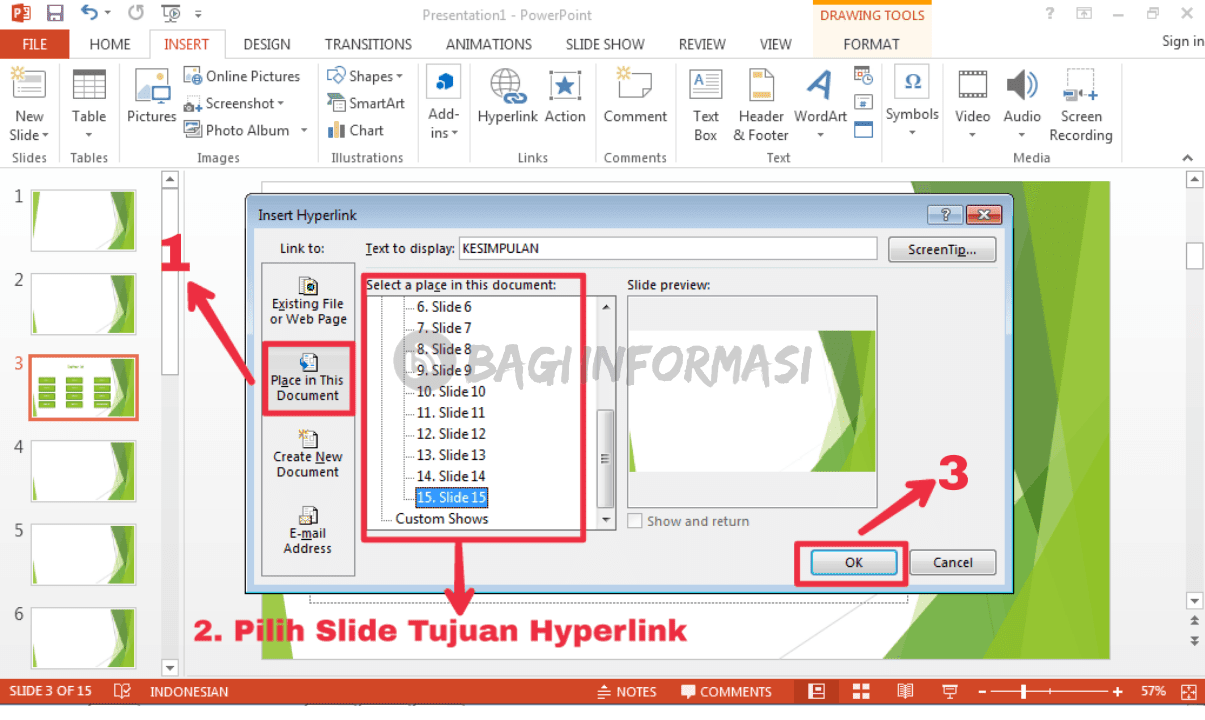
Task: Insert a SmartArt graphic
Action: tap(365, 103)
